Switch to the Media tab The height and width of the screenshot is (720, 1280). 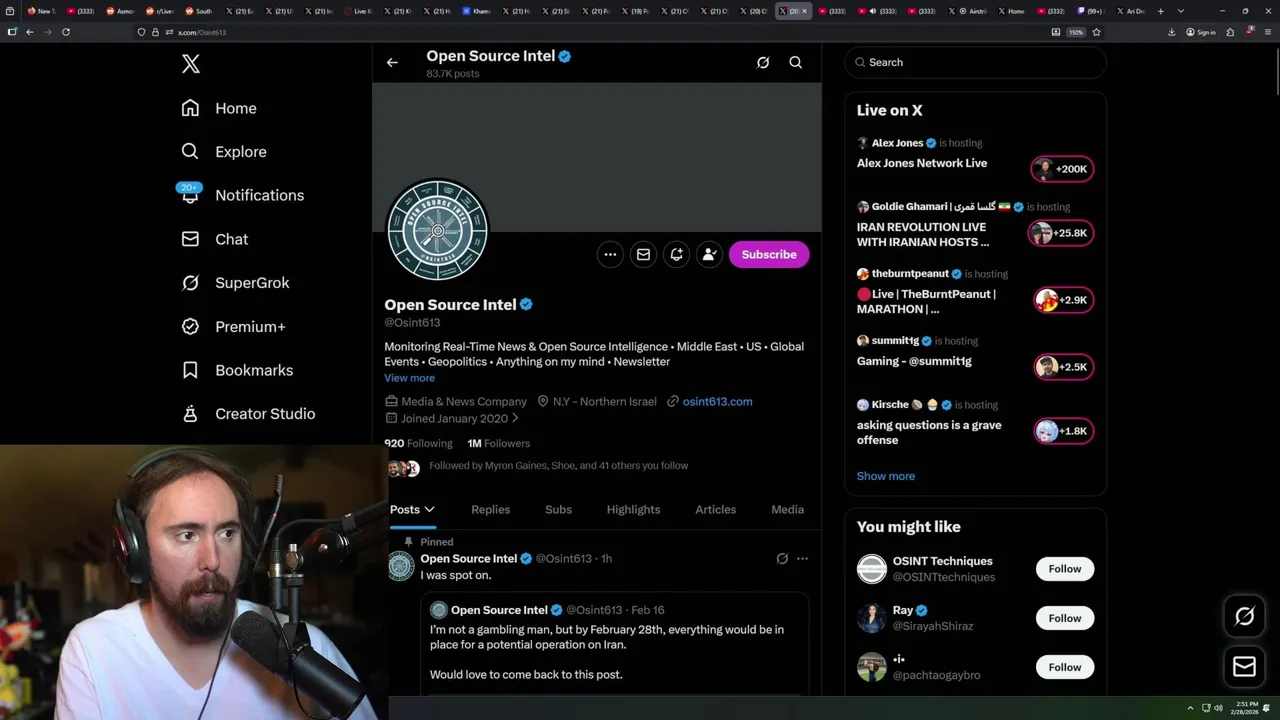[787, 509]
